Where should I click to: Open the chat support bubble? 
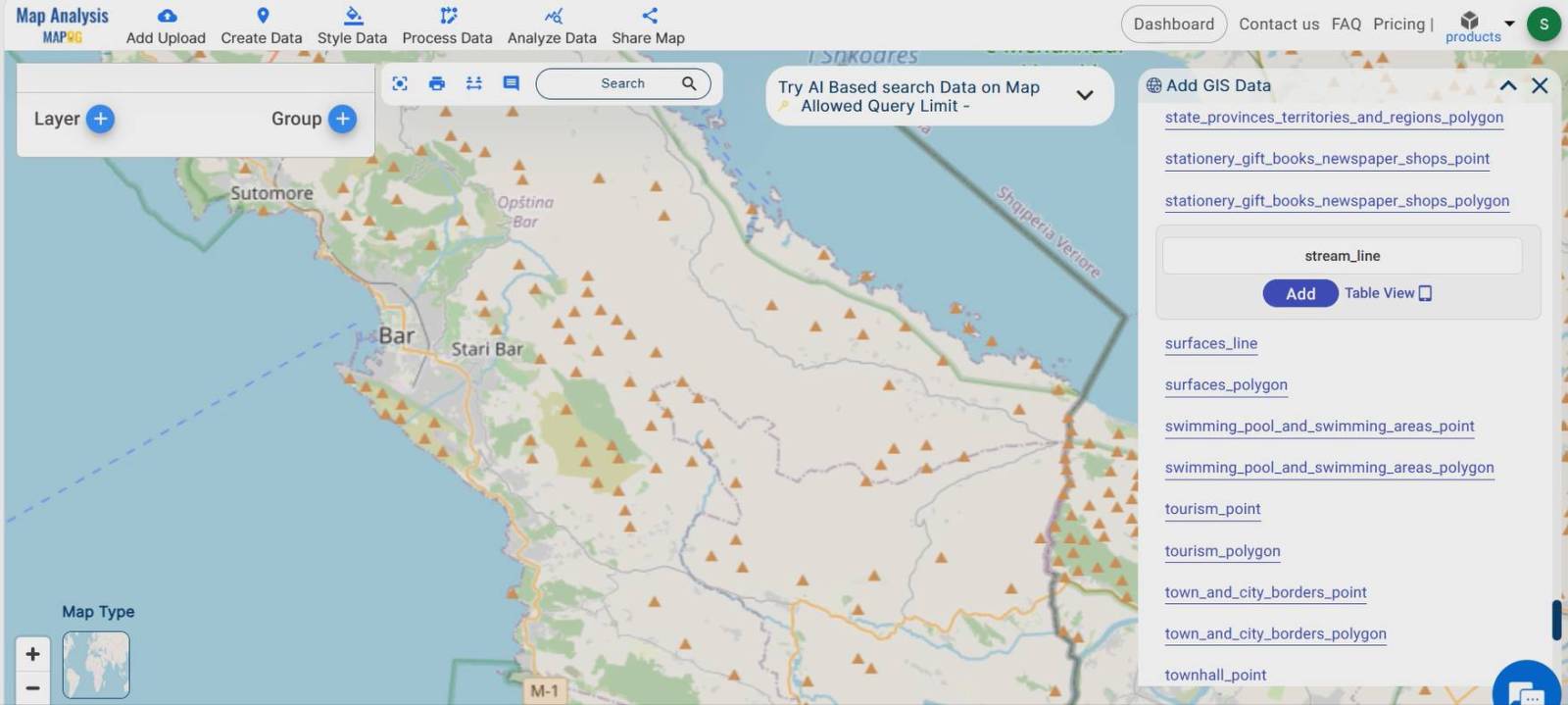1527,689
